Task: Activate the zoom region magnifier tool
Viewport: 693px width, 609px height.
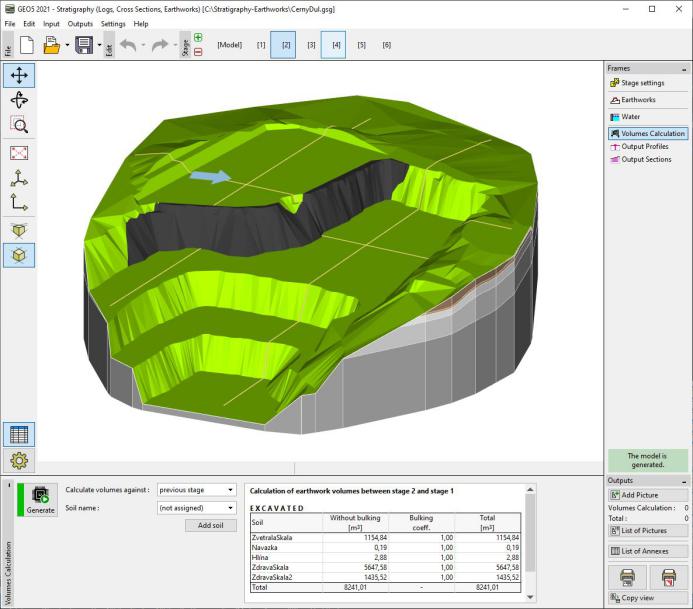Action: point(19,125)
